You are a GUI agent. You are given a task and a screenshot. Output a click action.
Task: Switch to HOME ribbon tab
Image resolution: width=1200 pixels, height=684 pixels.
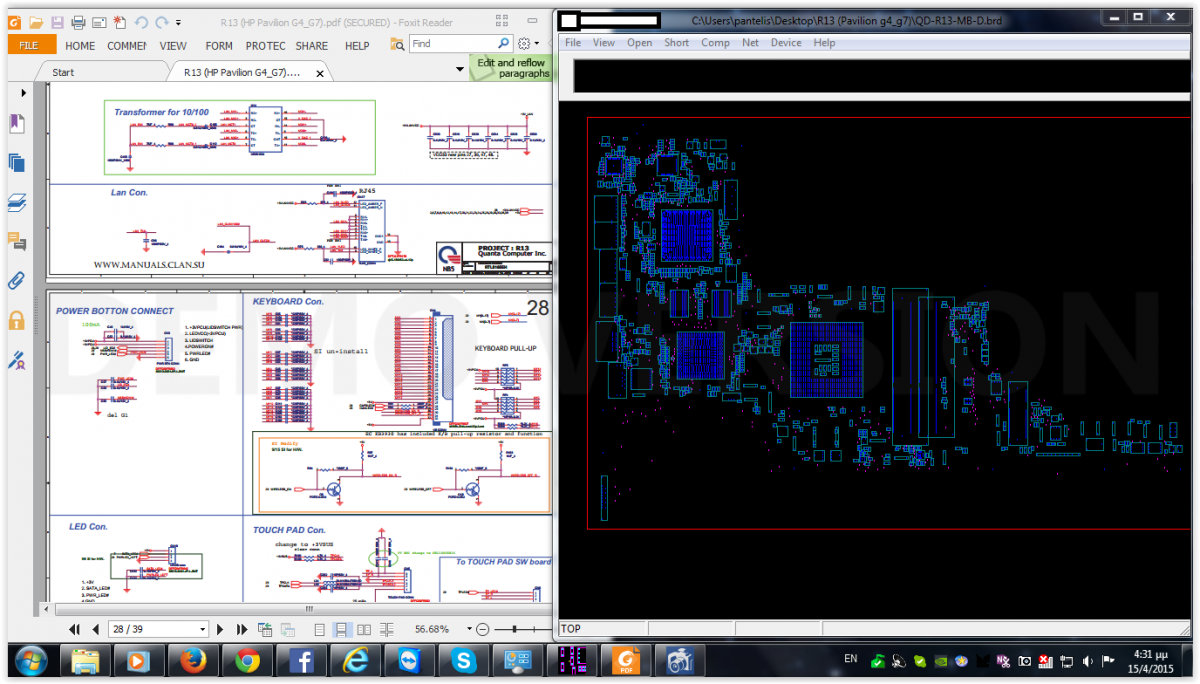(x=80, y=45)
